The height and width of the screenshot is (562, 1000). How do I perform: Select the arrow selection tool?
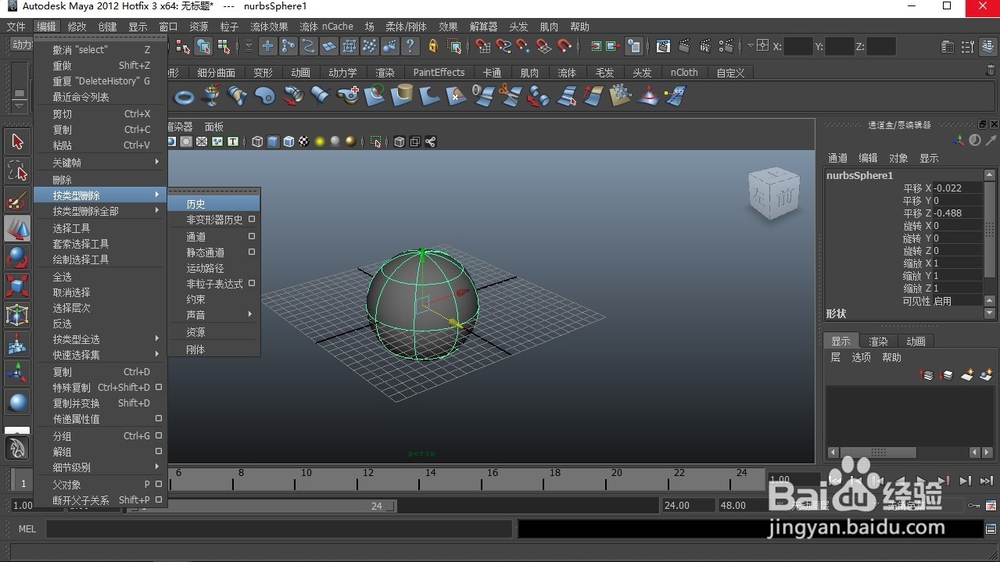point(17,142)
